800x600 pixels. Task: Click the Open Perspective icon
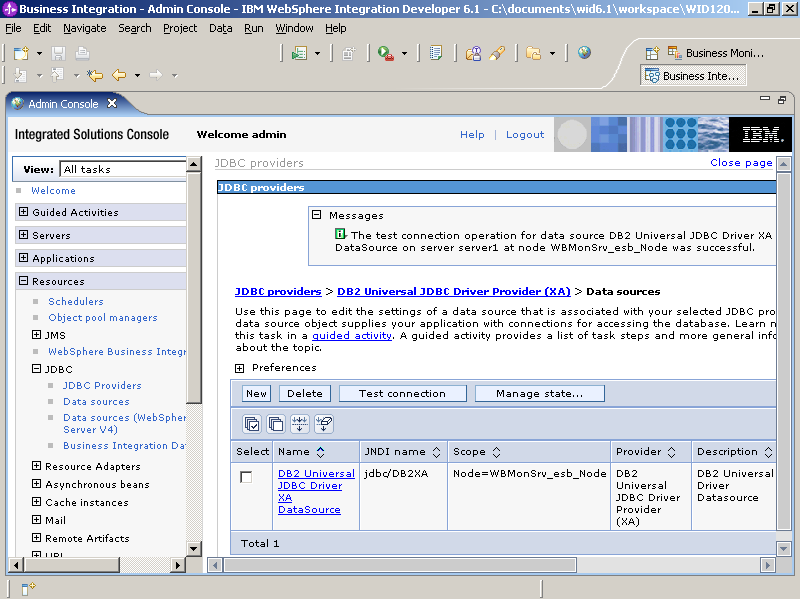652,53
